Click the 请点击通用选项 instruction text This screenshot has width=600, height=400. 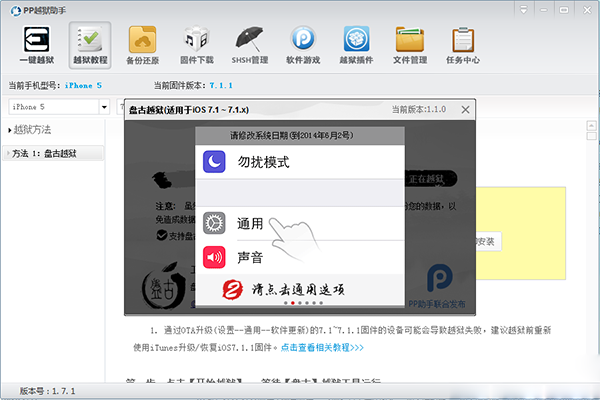(x=298, y=289)
